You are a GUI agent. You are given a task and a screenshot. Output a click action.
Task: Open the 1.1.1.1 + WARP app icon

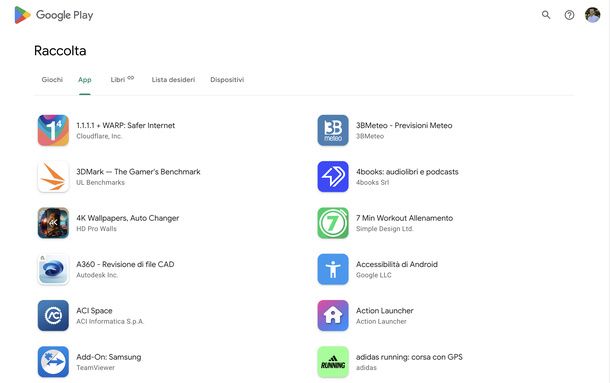[53, 130]
